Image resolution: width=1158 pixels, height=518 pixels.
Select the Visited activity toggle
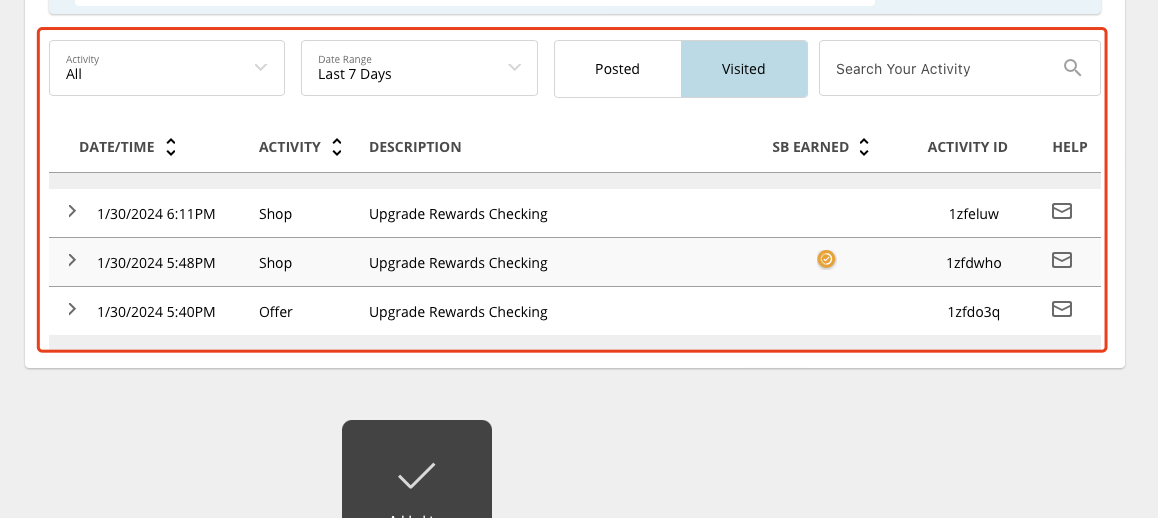coord(743,69)
